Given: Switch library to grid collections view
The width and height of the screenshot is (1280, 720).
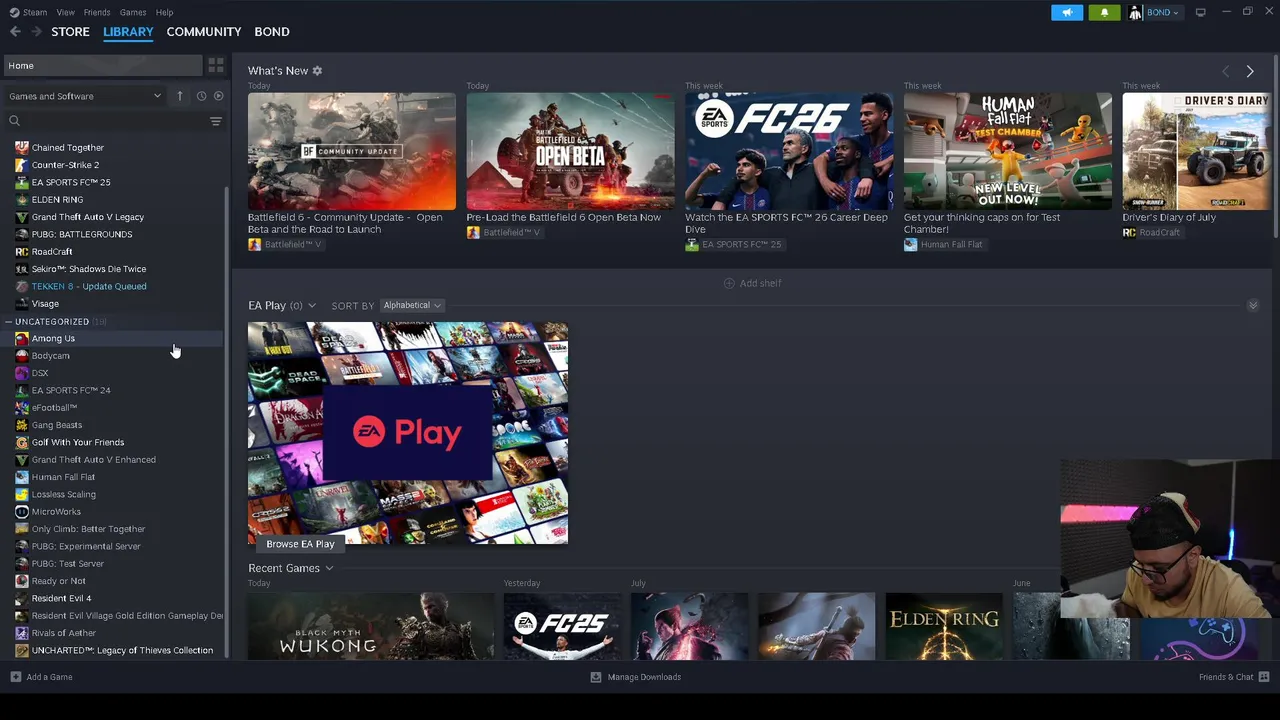Looking at the screenshot, I should tap(216, 65).
